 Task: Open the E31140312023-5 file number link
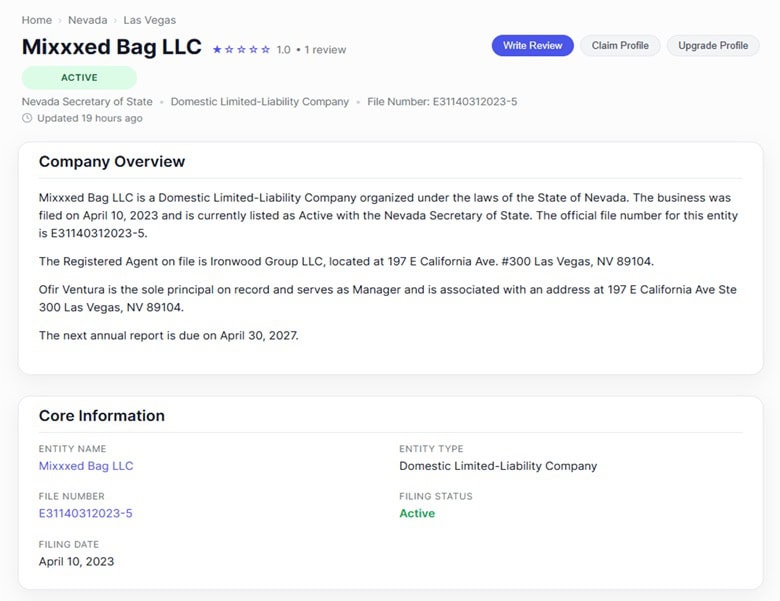tap(86, 513)
